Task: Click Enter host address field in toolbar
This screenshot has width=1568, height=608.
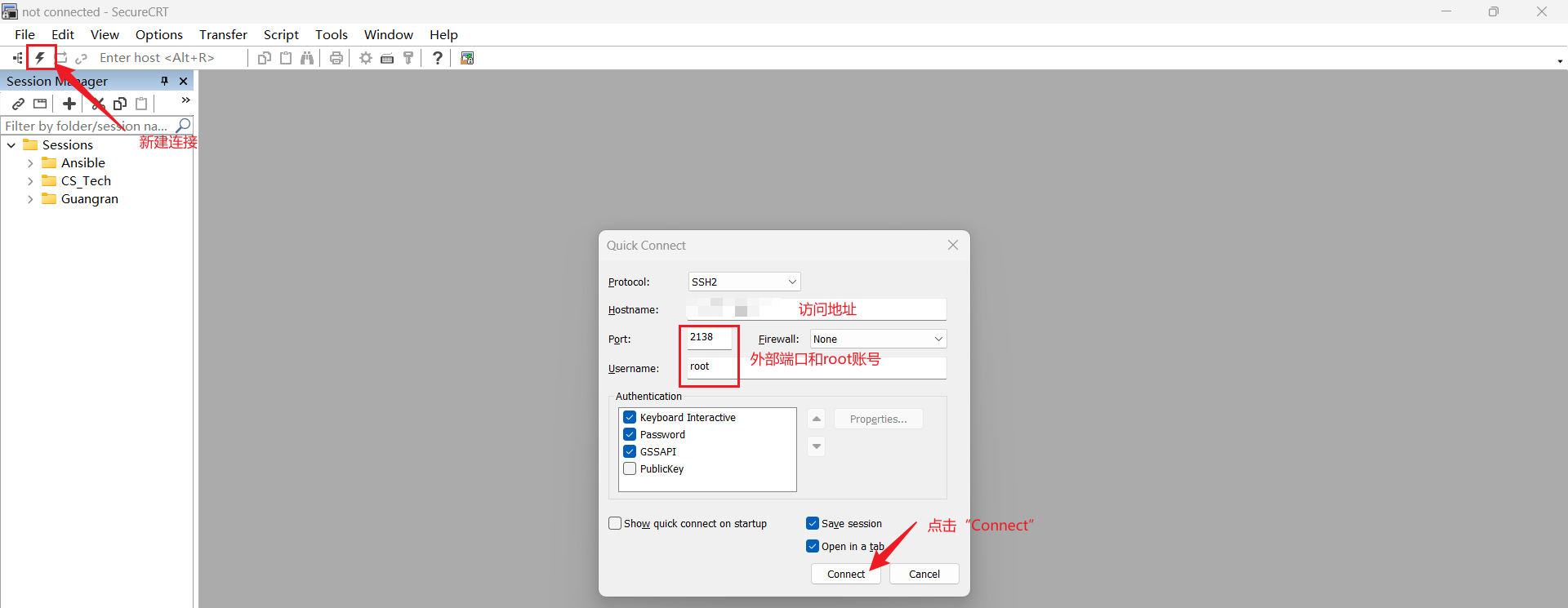Action: coord(170,58)
